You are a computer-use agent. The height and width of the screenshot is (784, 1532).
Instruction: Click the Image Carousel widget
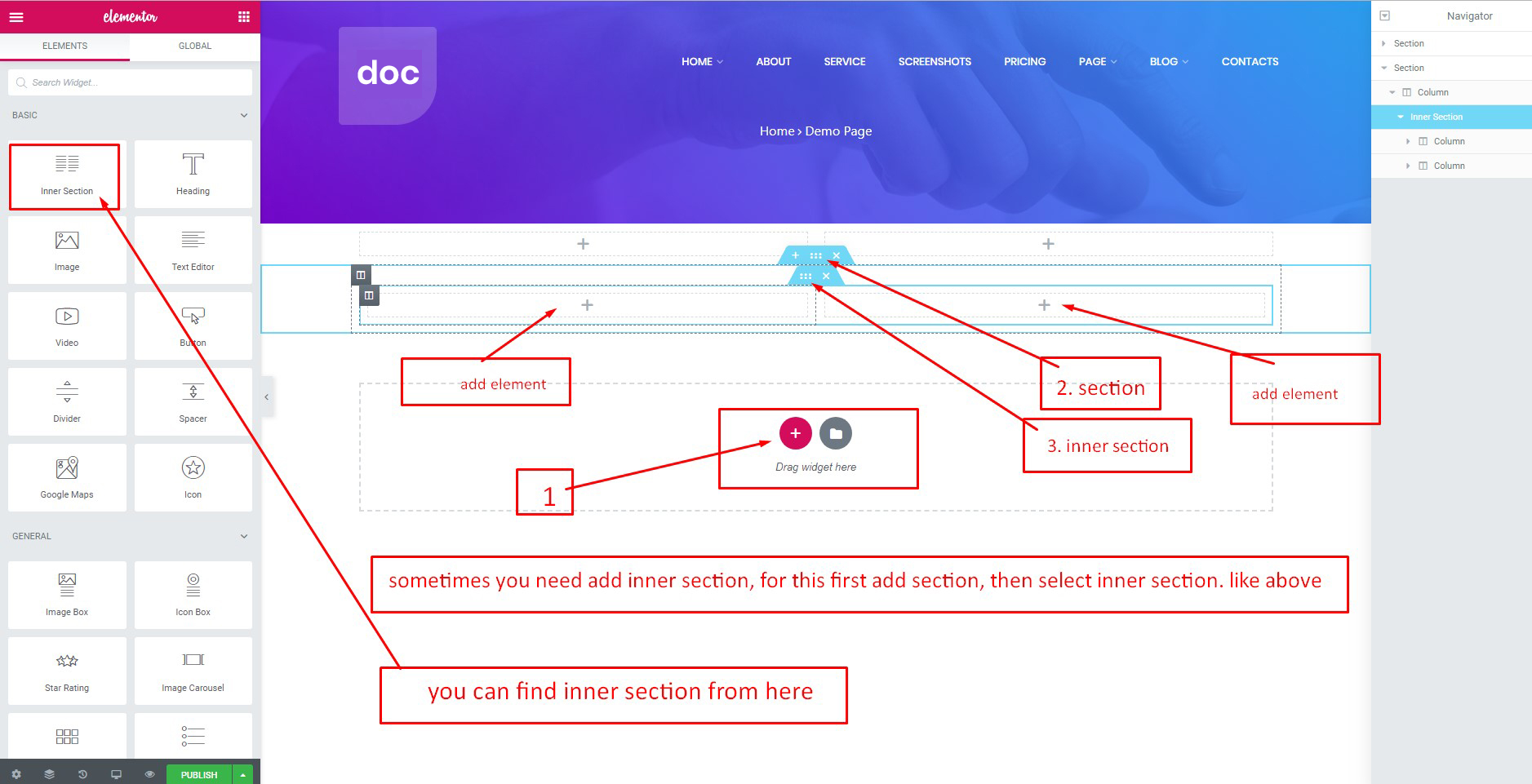(193, 671)
